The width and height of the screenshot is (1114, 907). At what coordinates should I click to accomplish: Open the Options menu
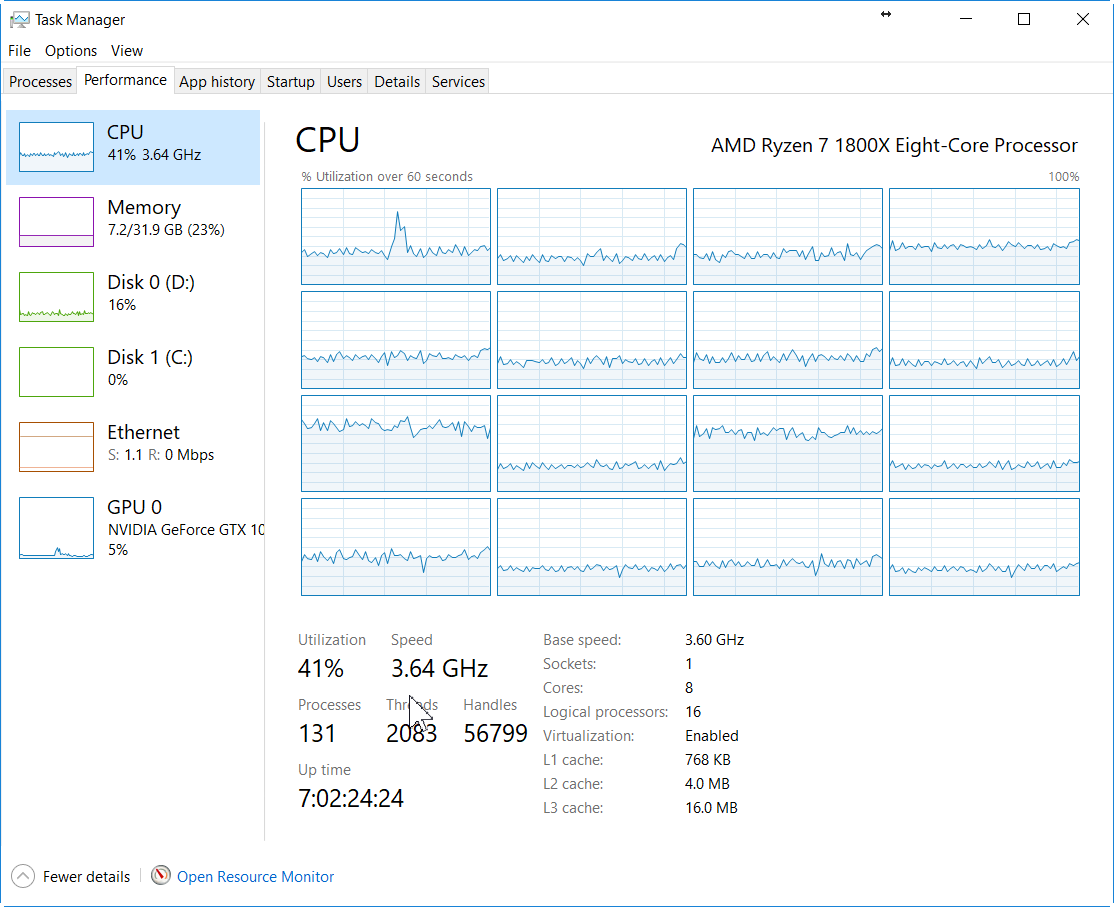[x=71, y=50]
